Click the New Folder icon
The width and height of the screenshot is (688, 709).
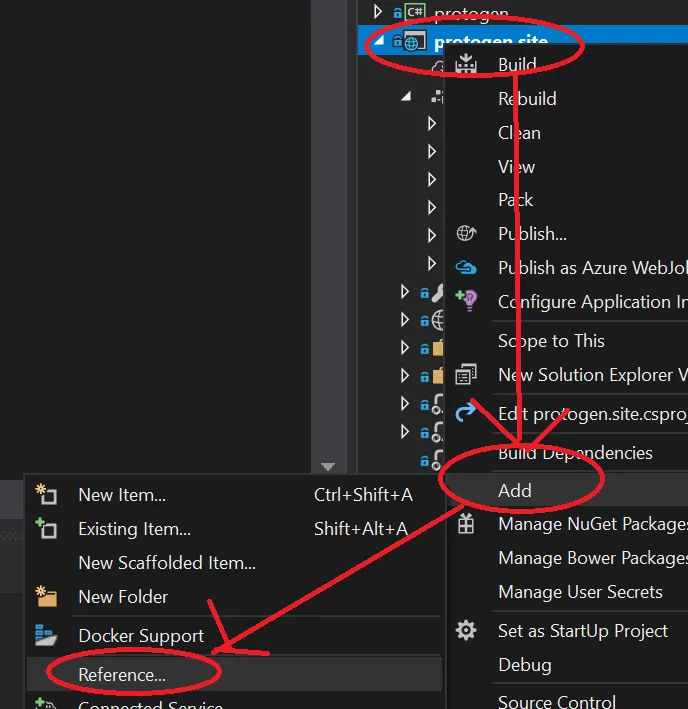pos(46,596)
